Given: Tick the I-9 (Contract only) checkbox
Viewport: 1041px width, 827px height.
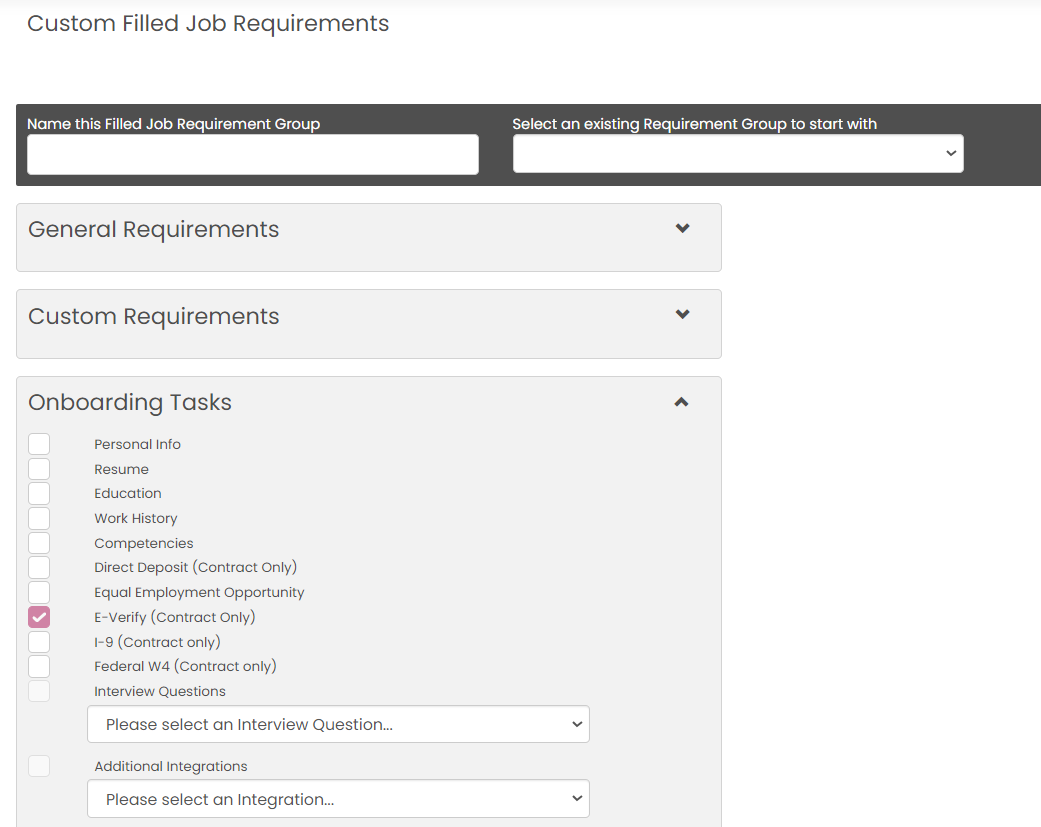Looking at the screenshot, I should coord(39,642).
